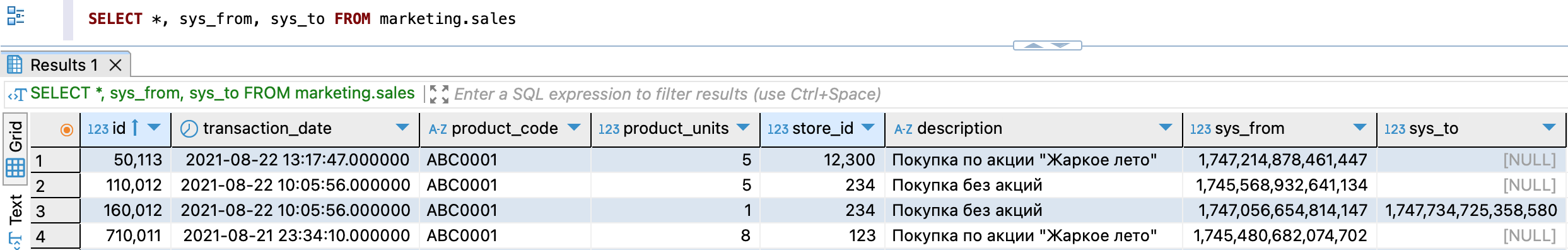Image resolution: width=1568 pixels, height=250 pixels.
Task: Click the panel splitter collapse arrows
Action: click(1047, 45)
